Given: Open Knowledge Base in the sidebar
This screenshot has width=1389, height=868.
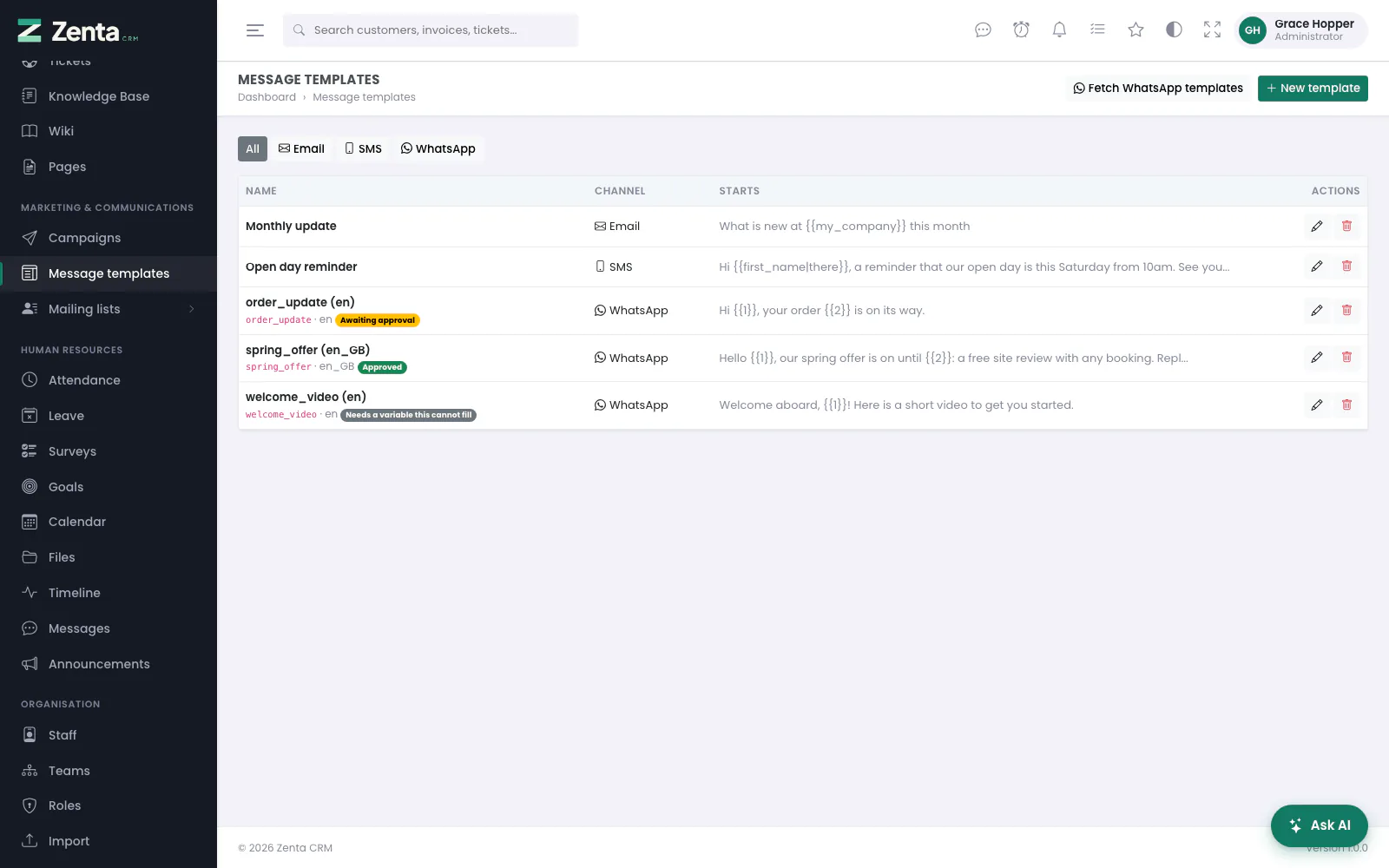Looking at the screenshot, I should (x=109, y=96).
